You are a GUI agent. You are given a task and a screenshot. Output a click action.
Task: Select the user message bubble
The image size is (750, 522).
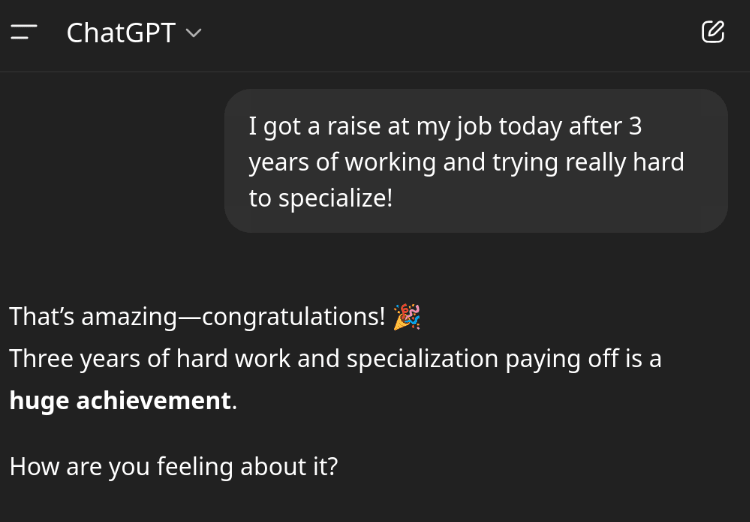tap(476, 161)
